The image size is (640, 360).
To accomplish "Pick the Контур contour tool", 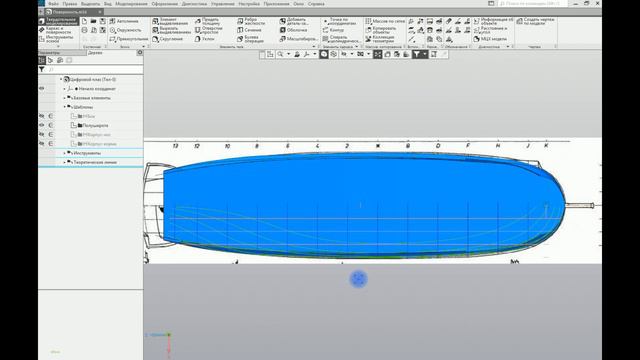I will [x=333, y=30].
